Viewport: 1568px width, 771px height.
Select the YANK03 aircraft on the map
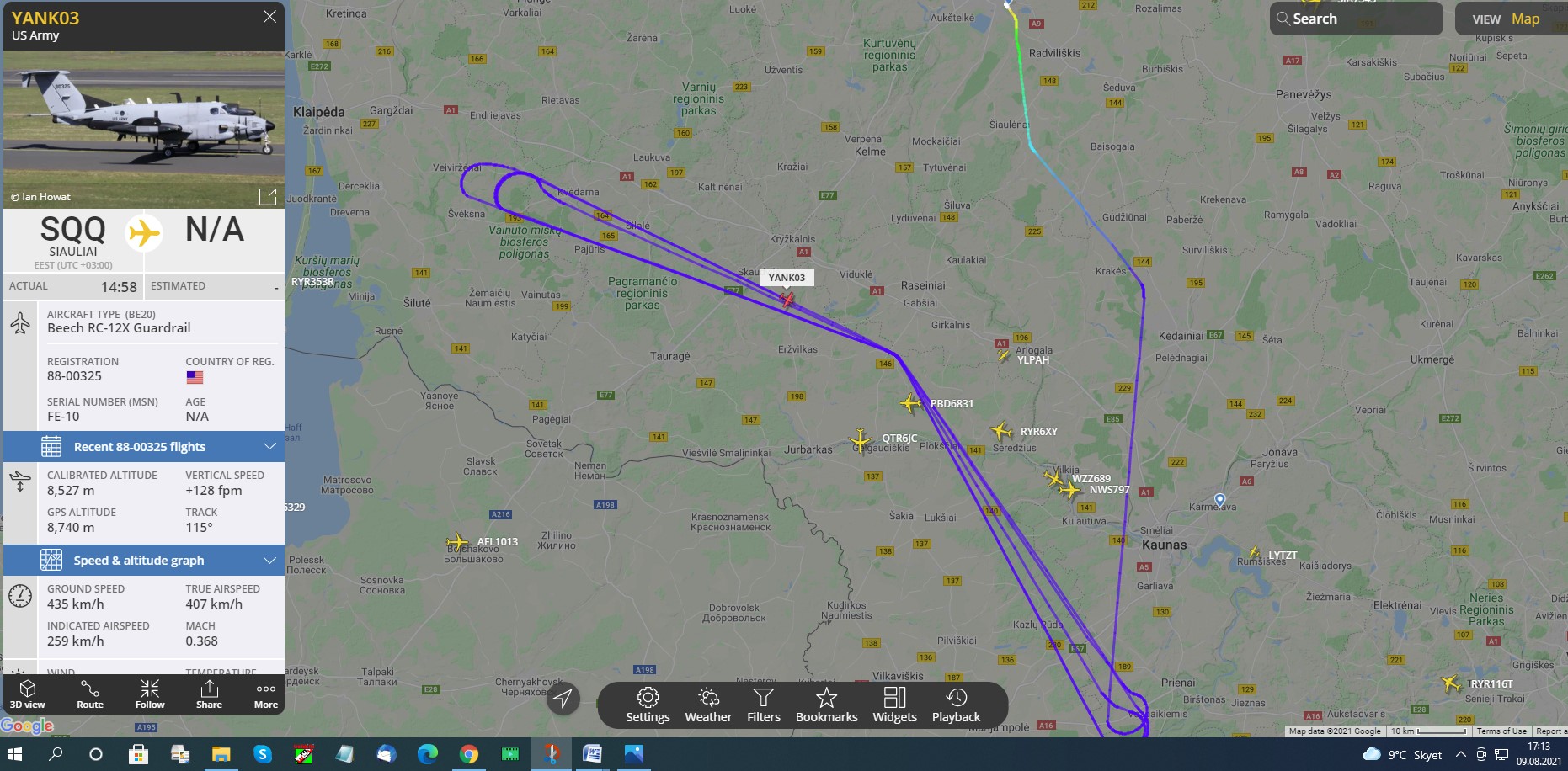pyautogui.click(x=787, y=299)
